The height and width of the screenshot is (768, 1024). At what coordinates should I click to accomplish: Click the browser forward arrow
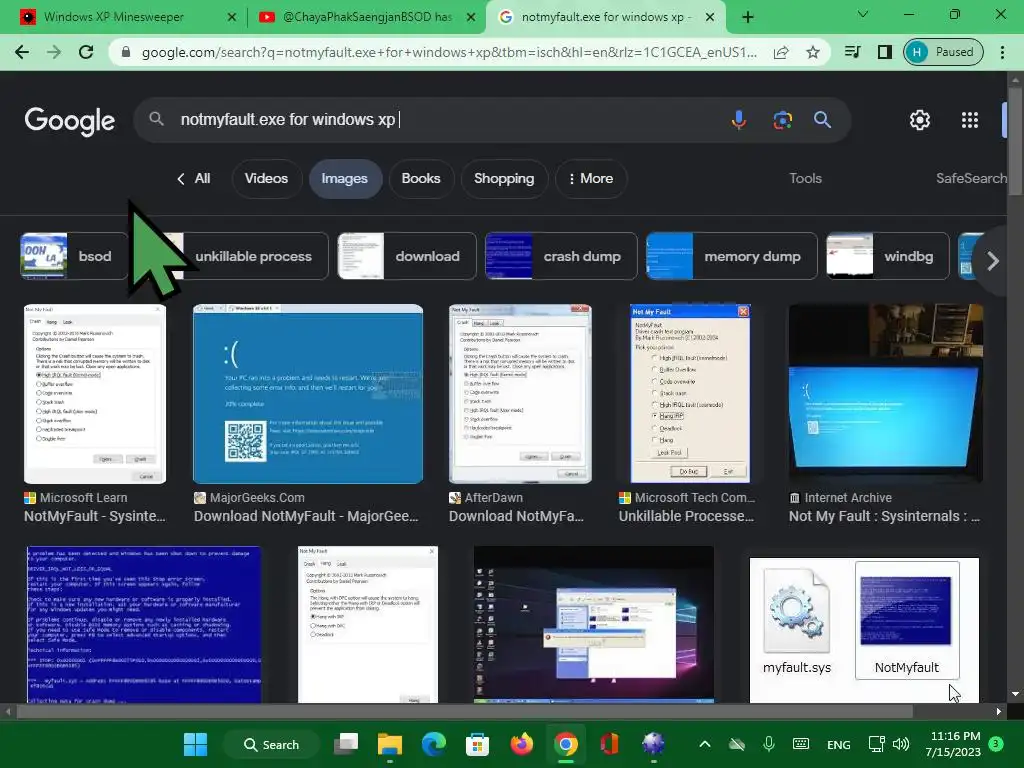pyautogui.click(x=54, y=52)
